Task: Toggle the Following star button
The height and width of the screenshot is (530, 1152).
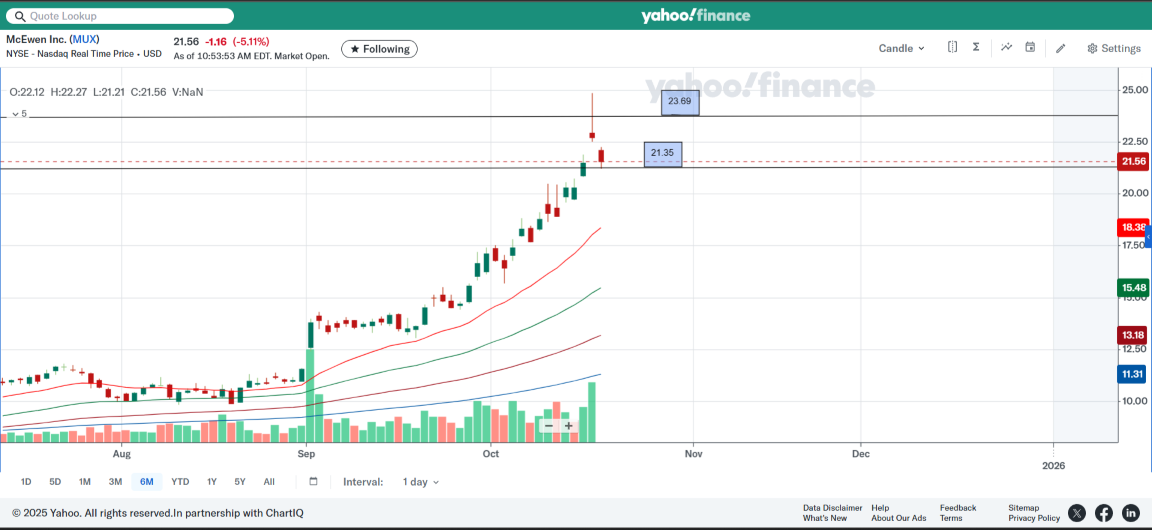Action: [379, 49]
